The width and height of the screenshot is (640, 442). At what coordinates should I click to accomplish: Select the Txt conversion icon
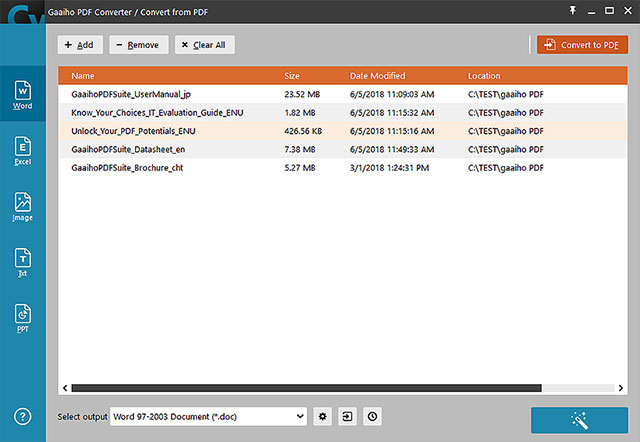22,262
